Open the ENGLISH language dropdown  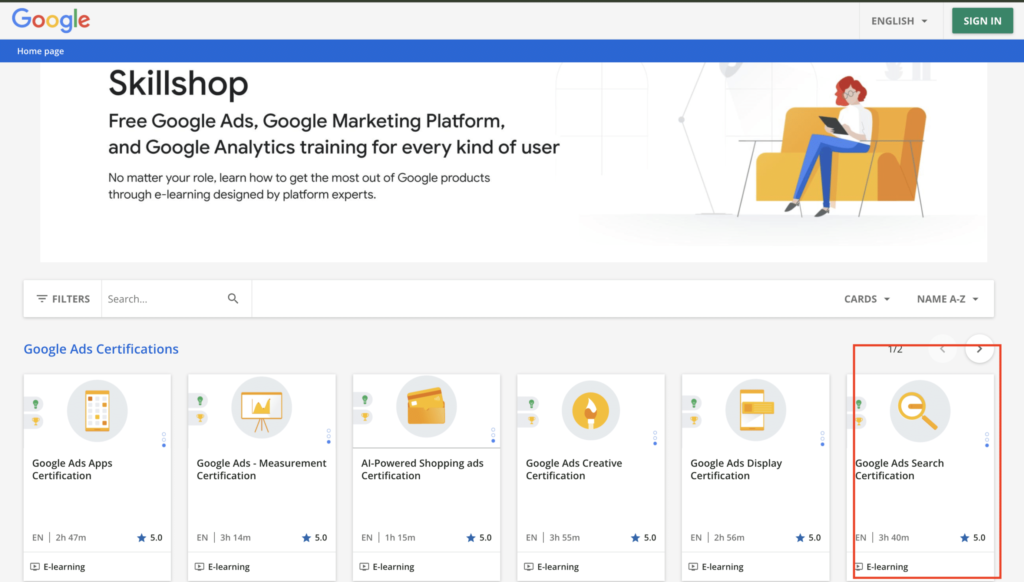pyautogui.click(x=899, y=21)
